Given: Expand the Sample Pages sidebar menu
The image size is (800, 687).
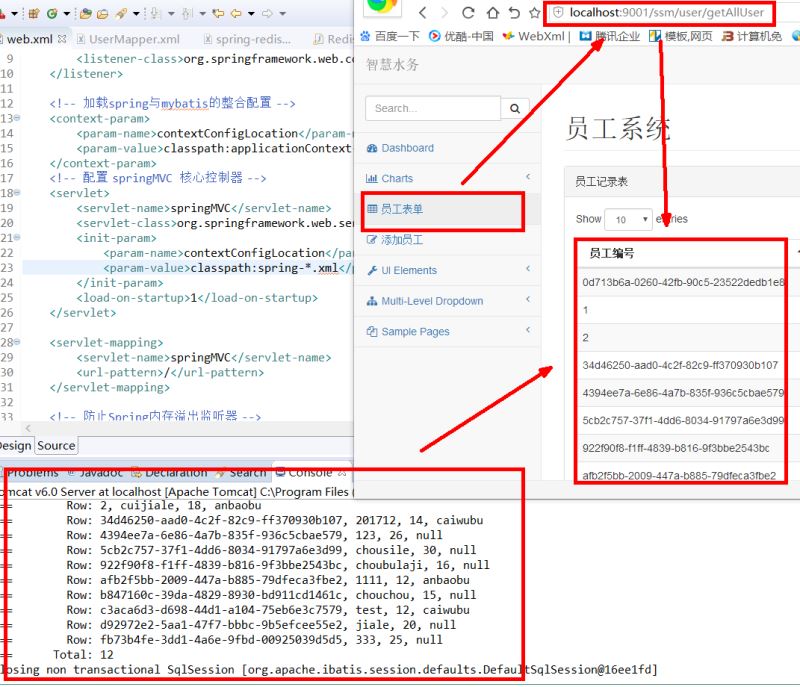Looking at the screenshot, I should click(x=528, y=329).
